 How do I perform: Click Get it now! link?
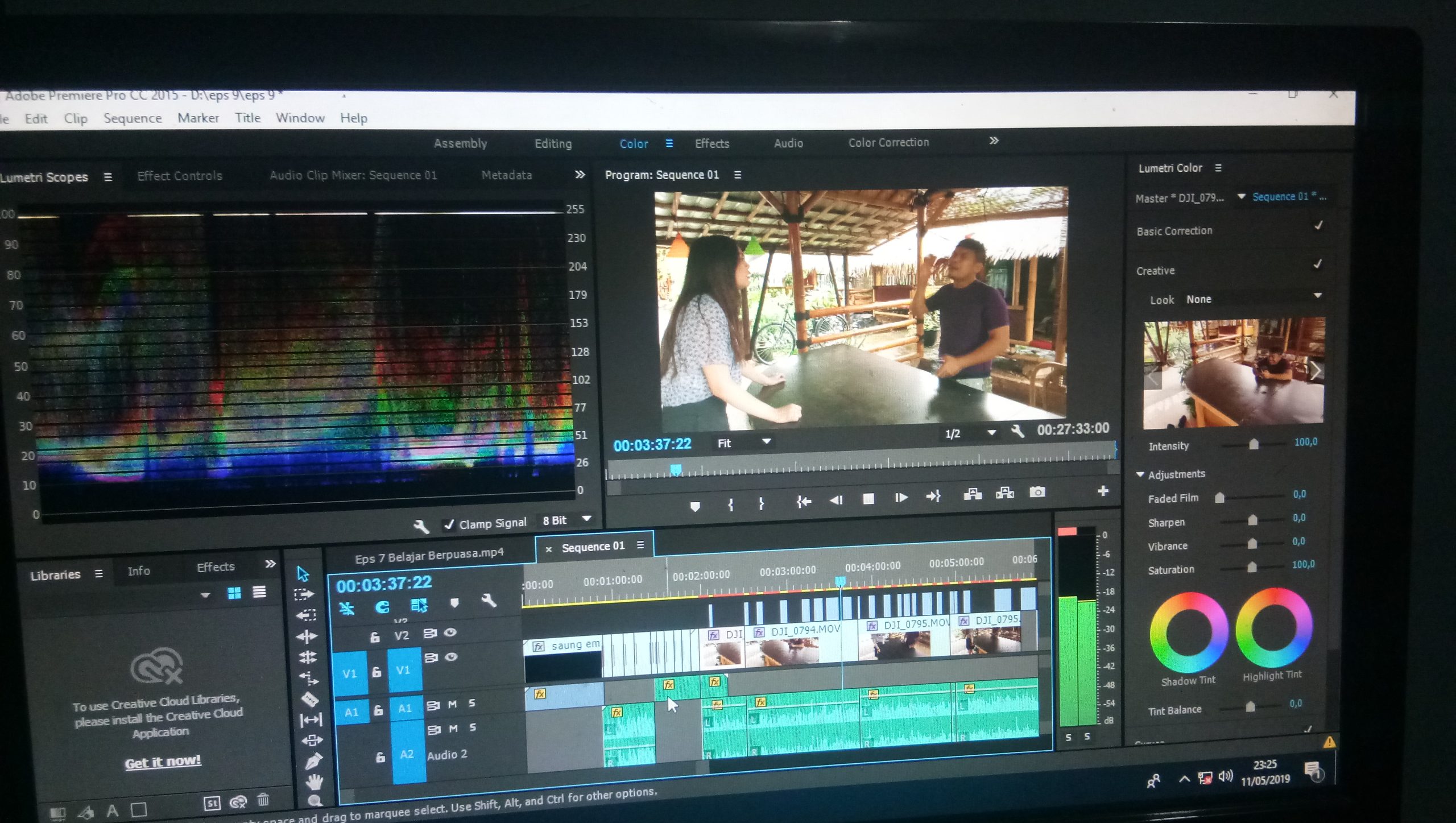point(163,762)
